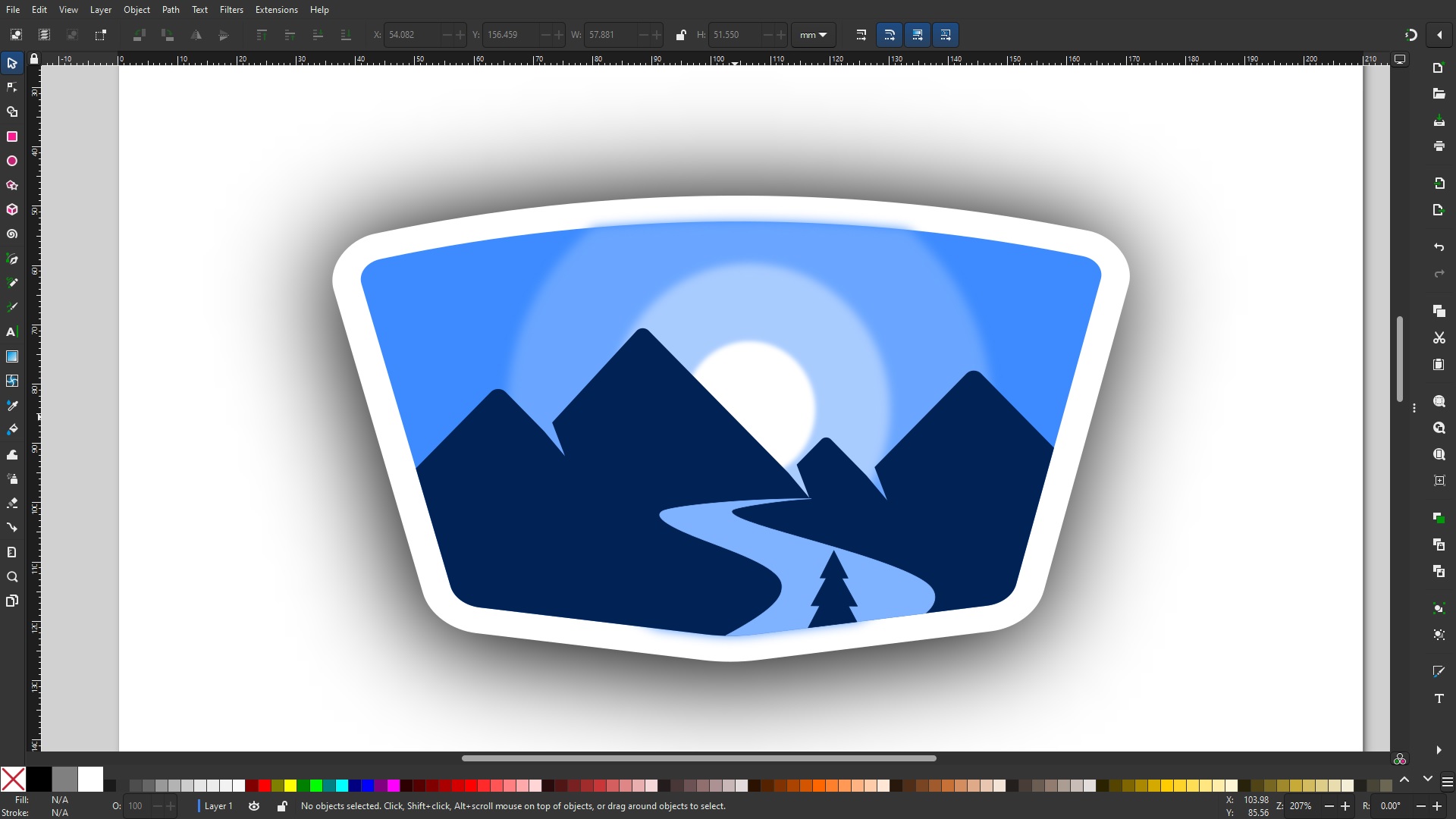The image size is (1456, 819).
Task: Select the Ellipse tool
Action: (12, 161)
